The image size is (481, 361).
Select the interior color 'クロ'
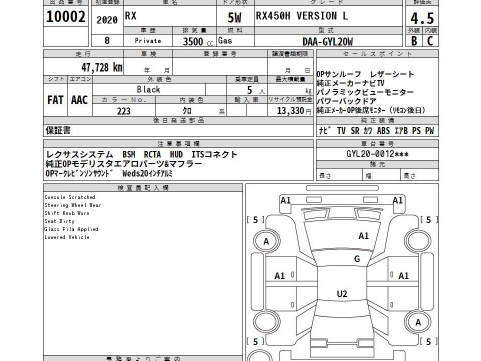point(187,111)
